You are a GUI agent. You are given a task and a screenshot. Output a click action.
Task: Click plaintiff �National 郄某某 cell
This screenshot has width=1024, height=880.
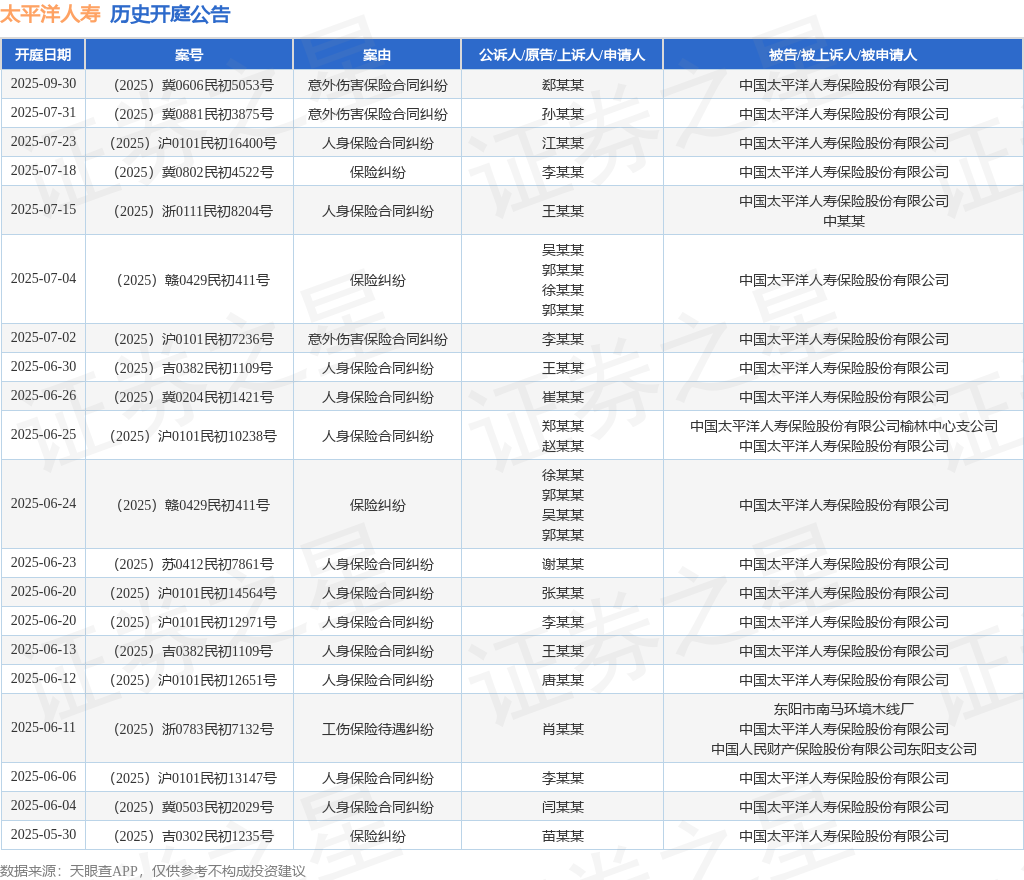(x=562, y=85)
